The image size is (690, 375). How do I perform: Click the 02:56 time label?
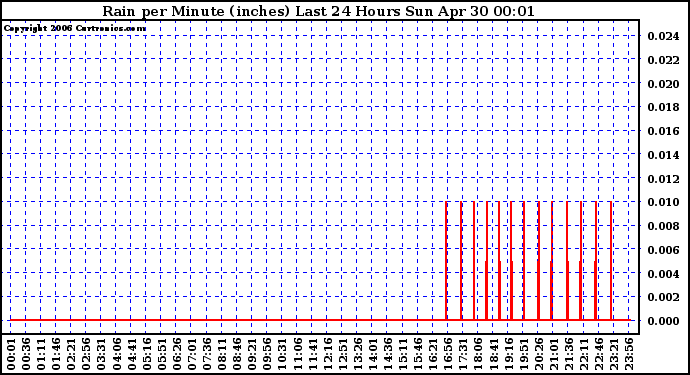point(86,354)
